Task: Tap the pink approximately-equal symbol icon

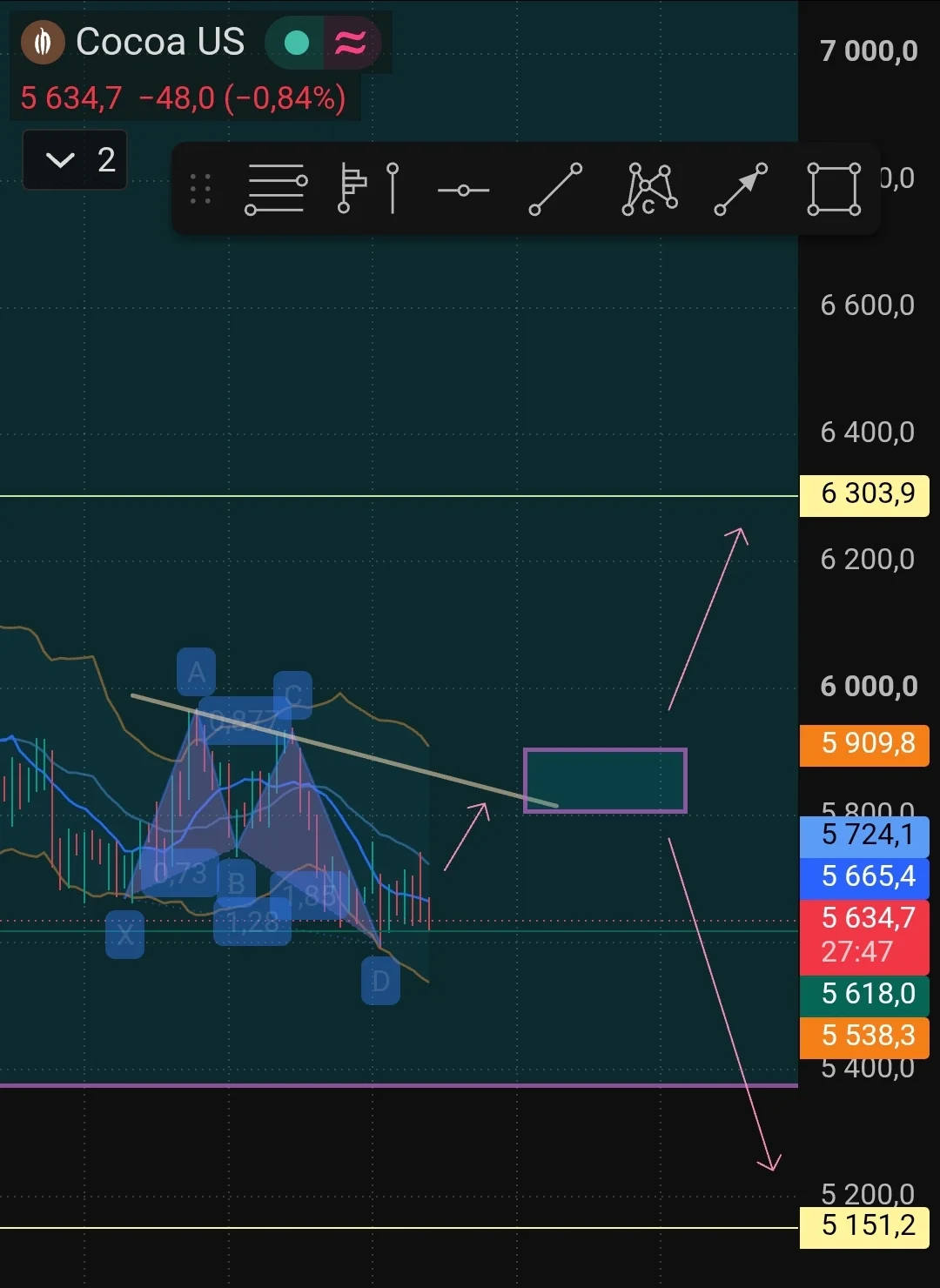Action: (351, 43)
